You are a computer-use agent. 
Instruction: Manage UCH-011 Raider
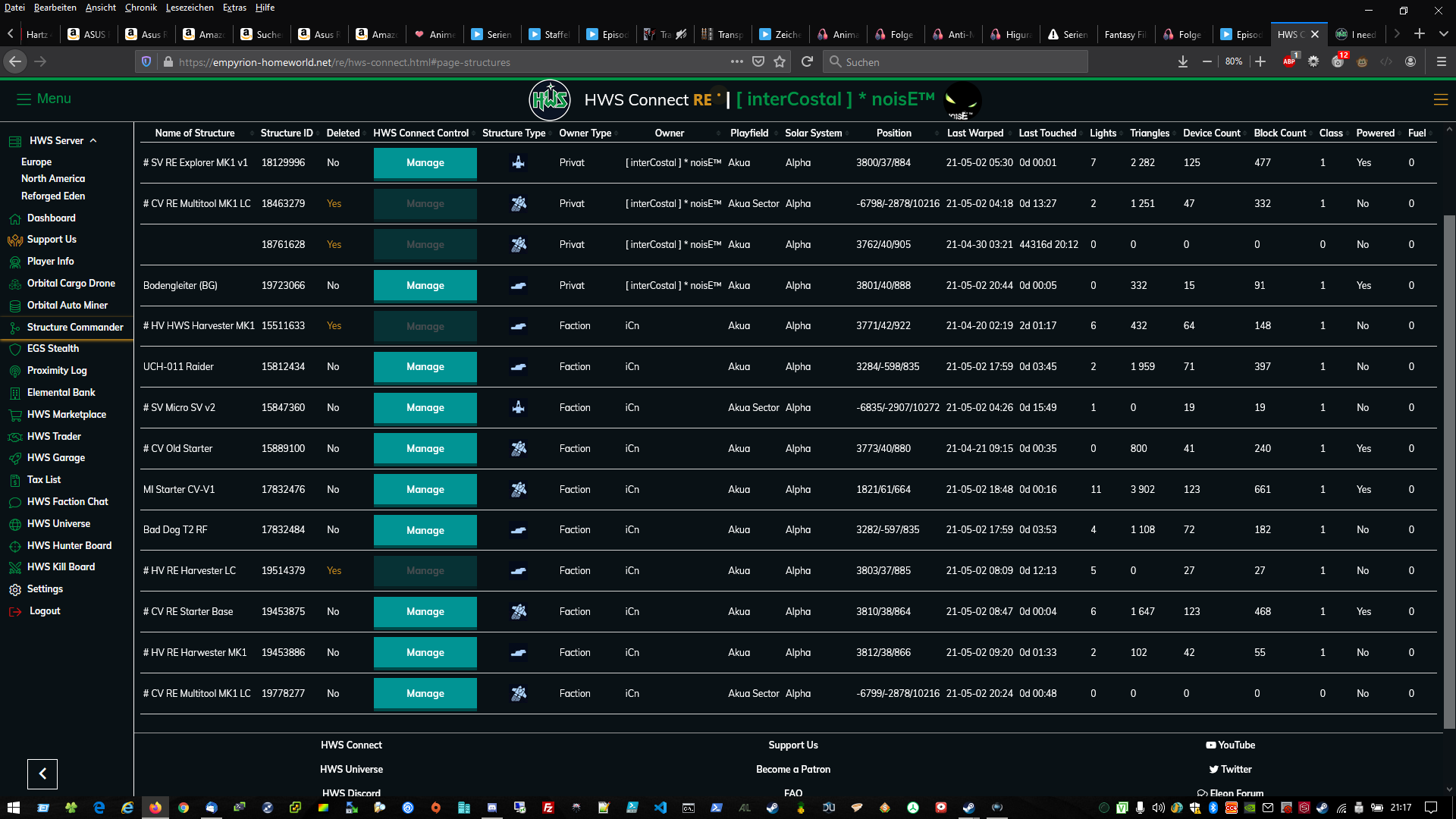point(425,367)
